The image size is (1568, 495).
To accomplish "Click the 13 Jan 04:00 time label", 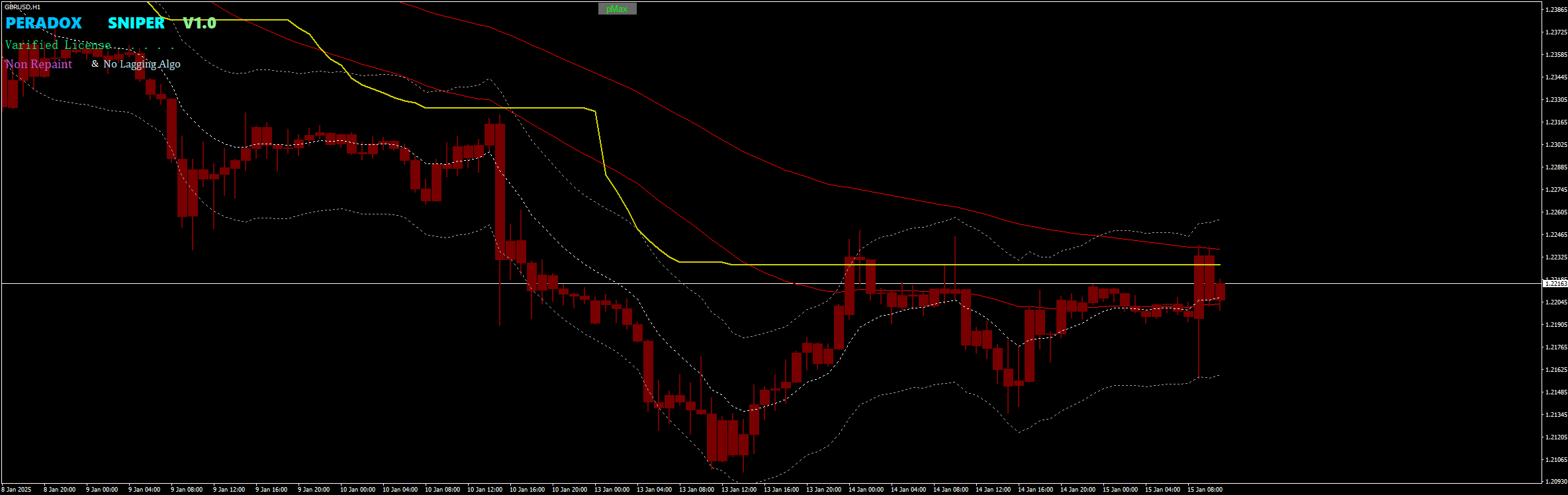I will tap(655, 490).
